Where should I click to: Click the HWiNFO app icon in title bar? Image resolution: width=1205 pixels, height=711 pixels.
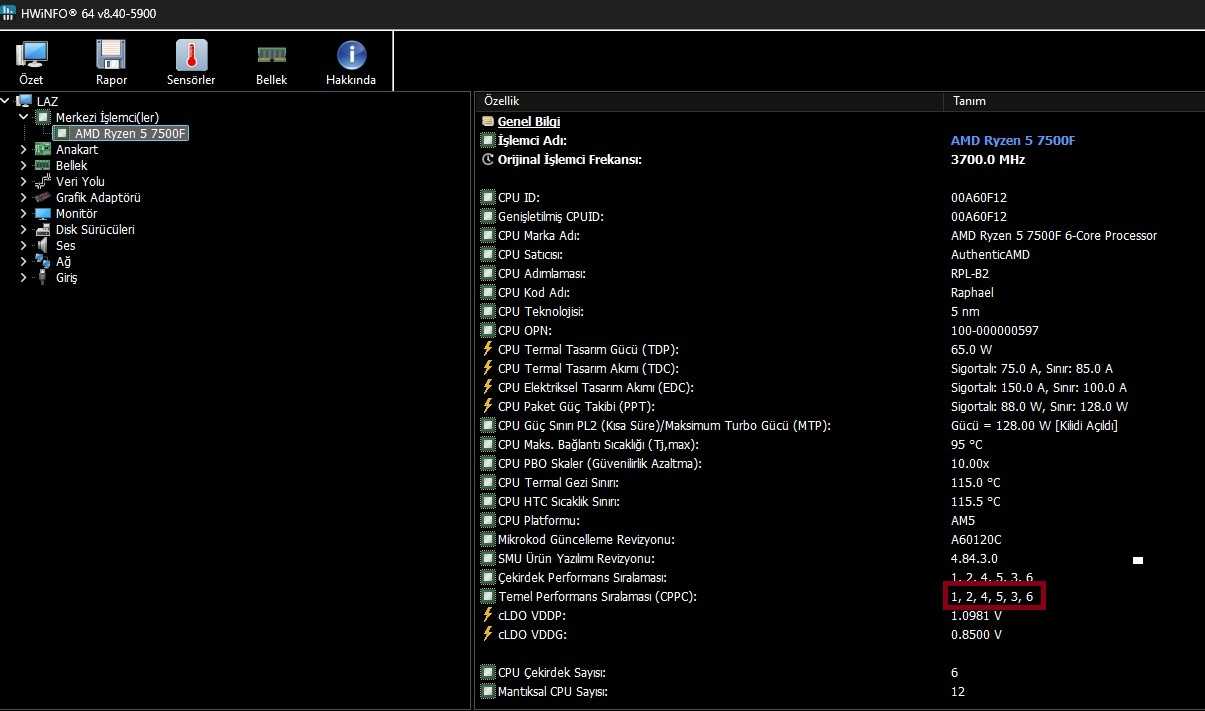(x=10, y=13)
